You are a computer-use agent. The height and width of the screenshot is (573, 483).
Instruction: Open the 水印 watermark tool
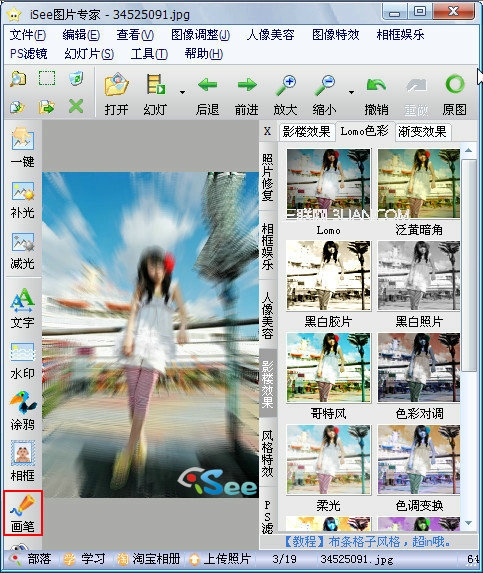point(23,360)
